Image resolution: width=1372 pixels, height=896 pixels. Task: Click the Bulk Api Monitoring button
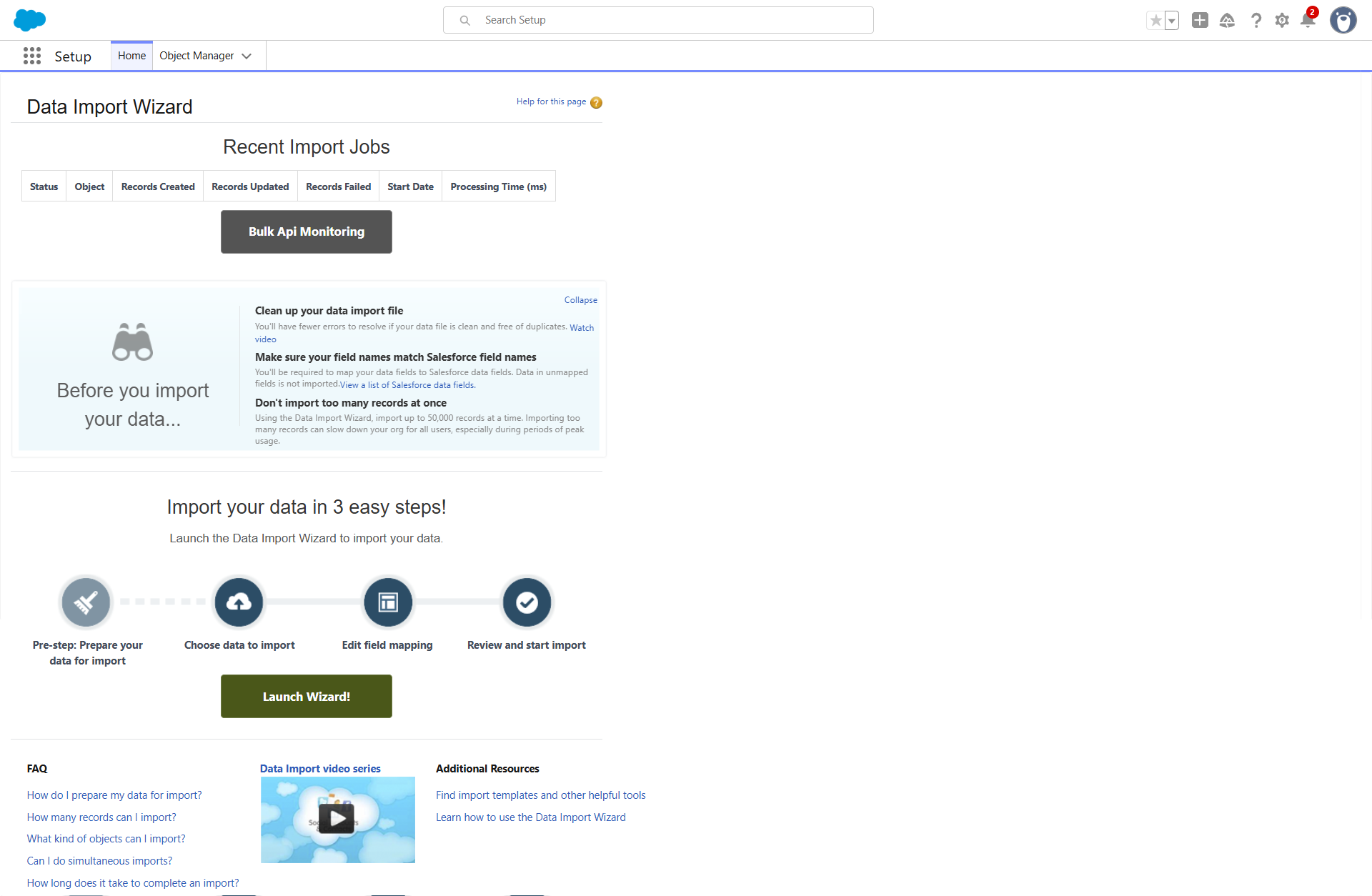coord(307,232)
